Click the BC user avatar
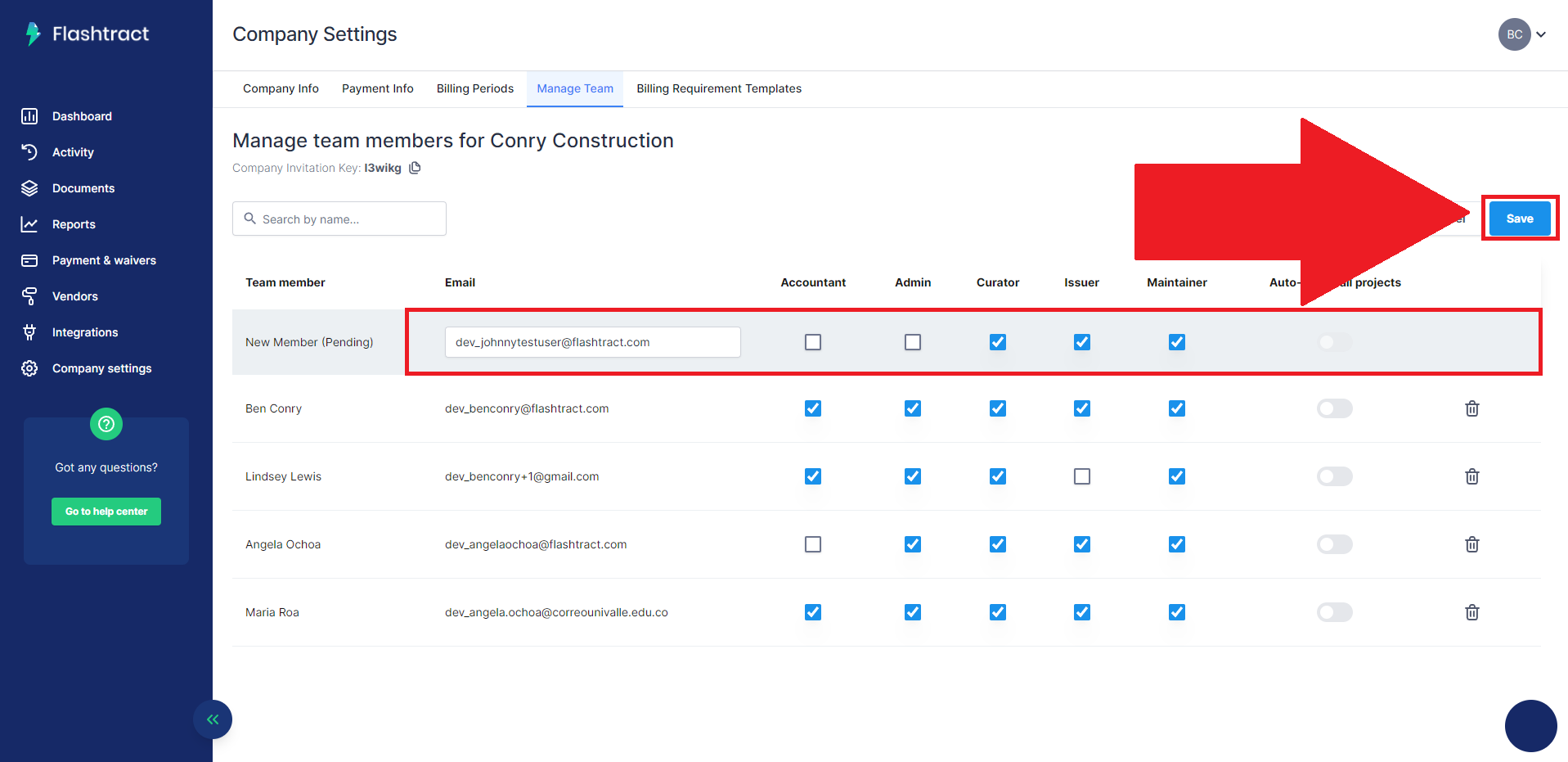Image resolution: width=1568 pixels, height=762 pixels. coord(1515,34)
